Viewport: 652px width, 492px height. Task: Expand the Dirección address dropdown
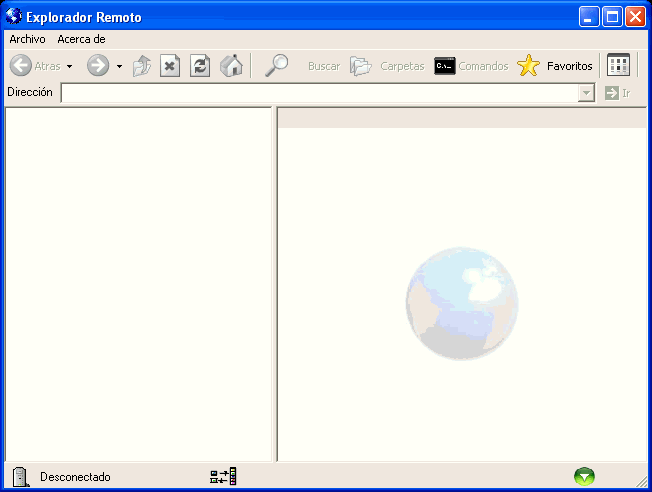pos(586,93)
